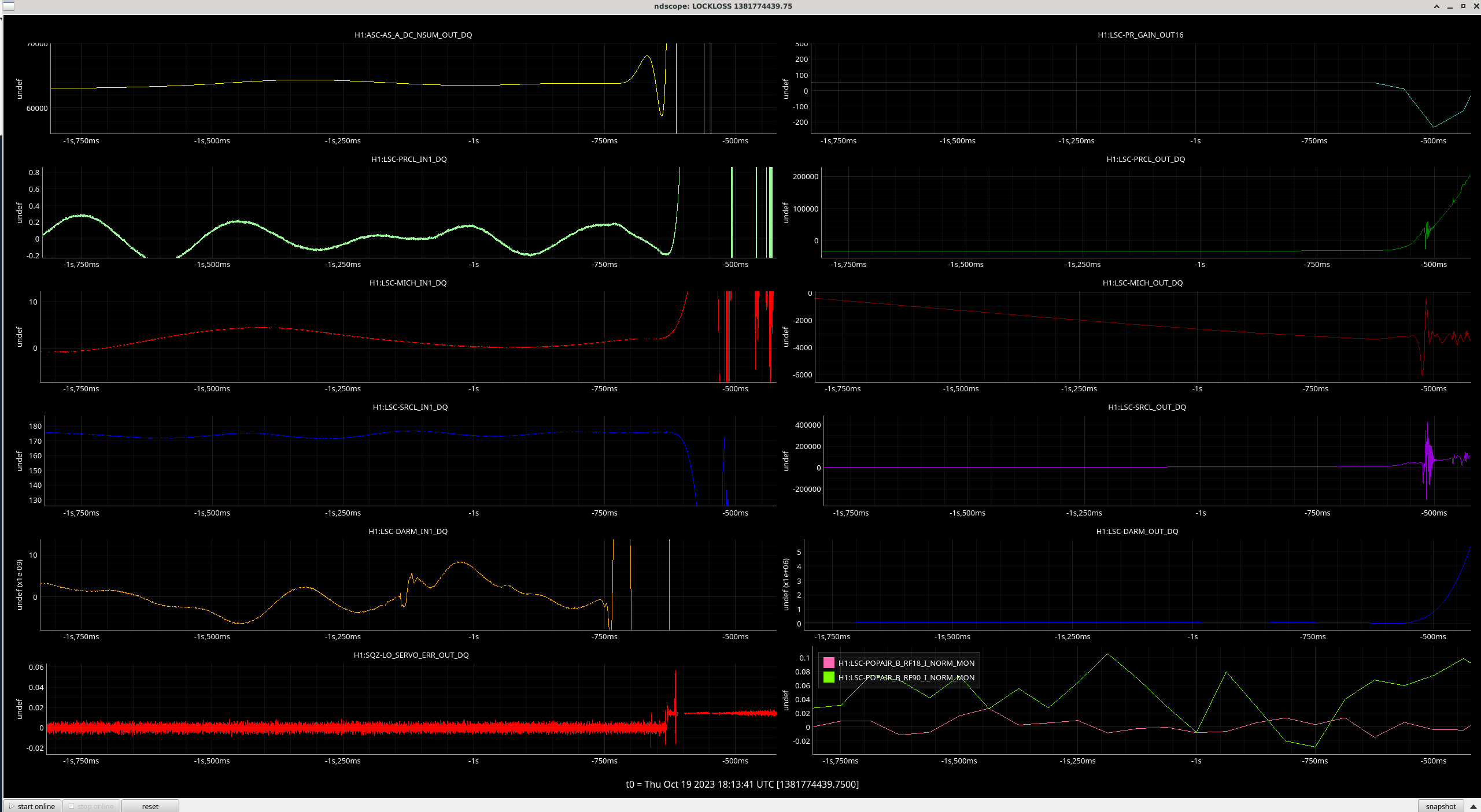1481x812 pixels.
Task: Select the H1:LSC-POPAIR_B_RF18_I_NORM_MON legend label
Action: 906,663
